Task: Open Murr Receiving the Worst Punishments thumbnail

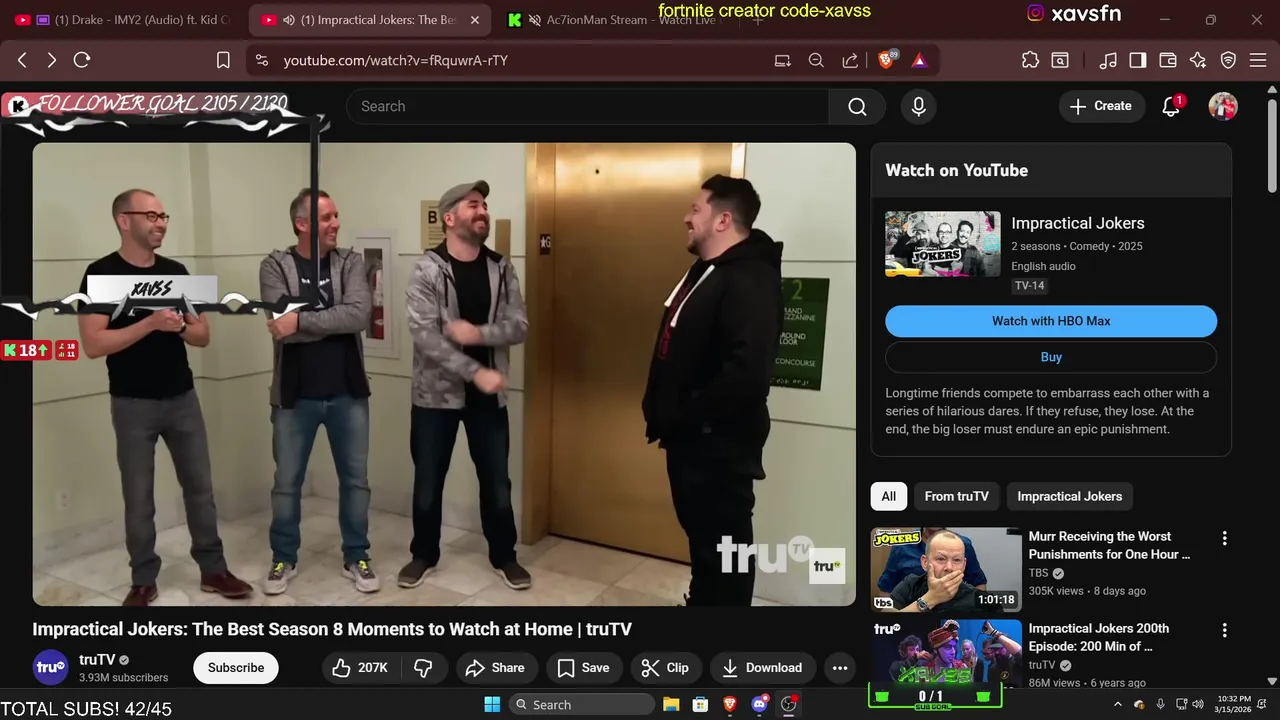Action: point(946,570)
